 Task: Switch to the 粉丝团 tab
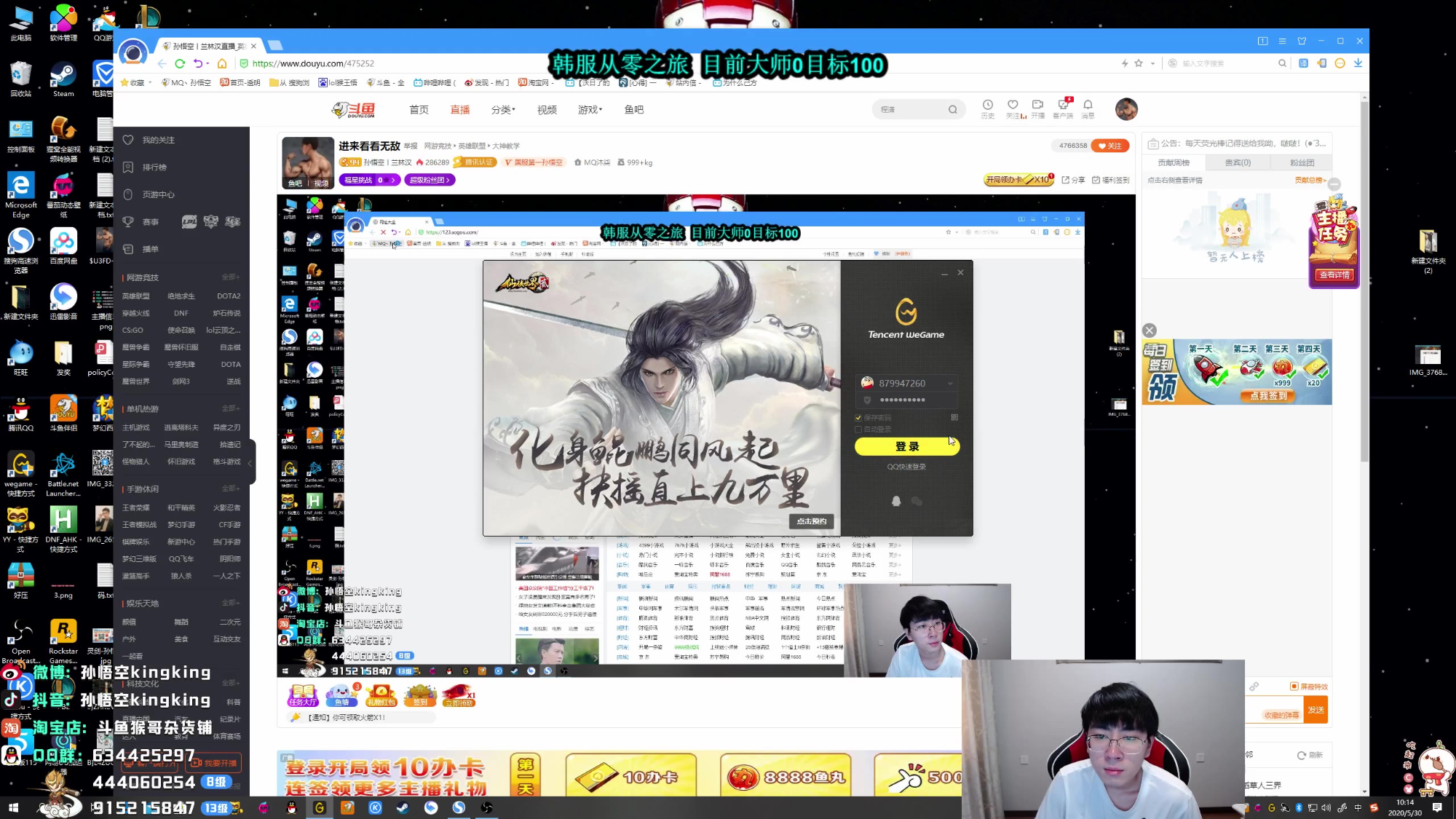point(1302,162)
